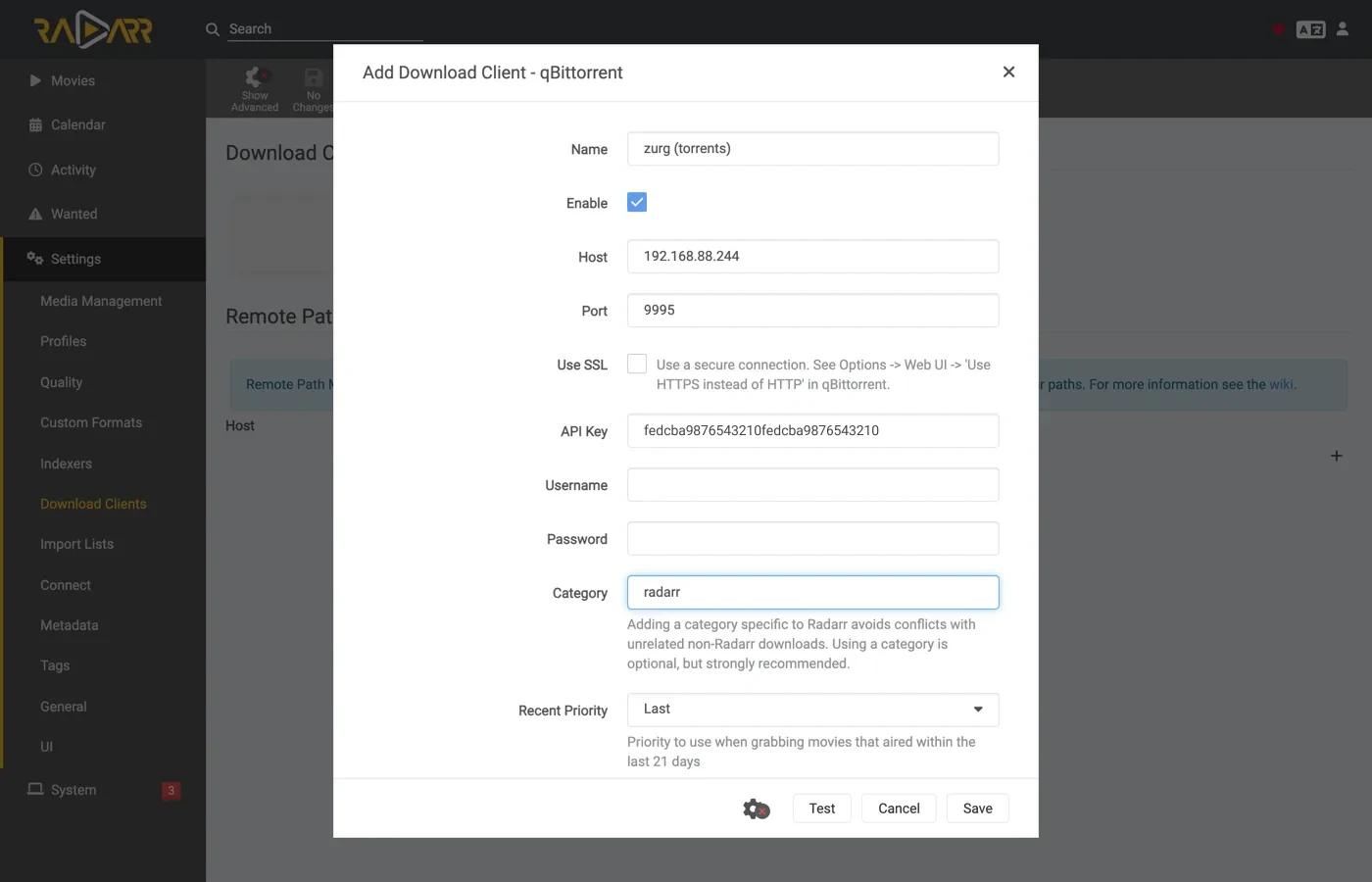Viewport: 1372px width, 882px height.
Task: Click the Port input field
Action: click(813, 311)
